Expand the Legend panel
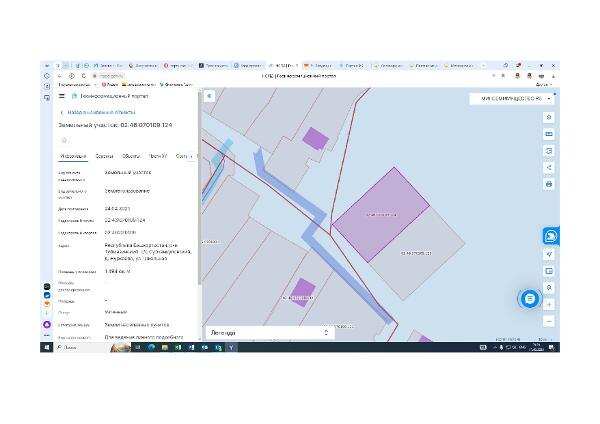The image size is (600, 424). tap(270, 333)
